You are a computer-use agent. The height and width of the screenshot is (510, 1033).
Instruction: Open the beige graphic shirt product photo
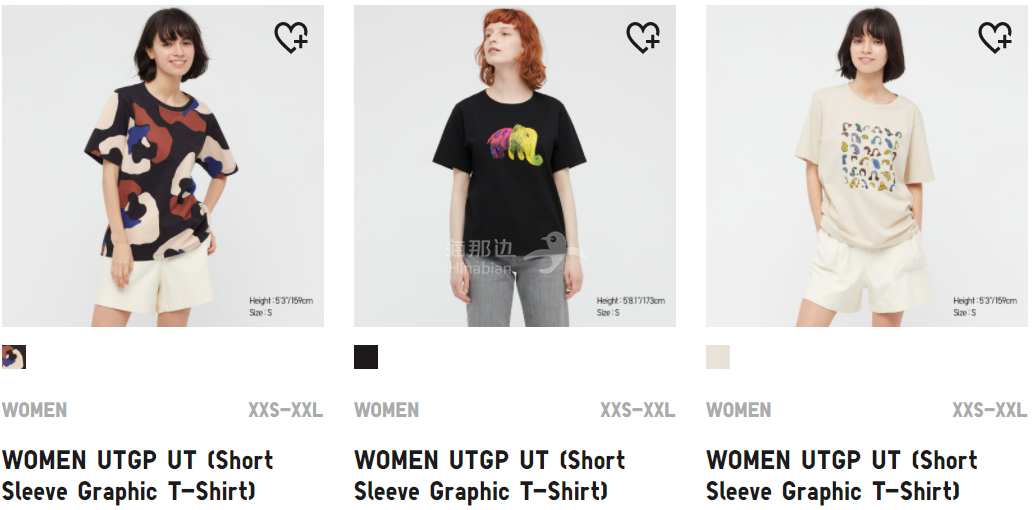coord(866,166)
